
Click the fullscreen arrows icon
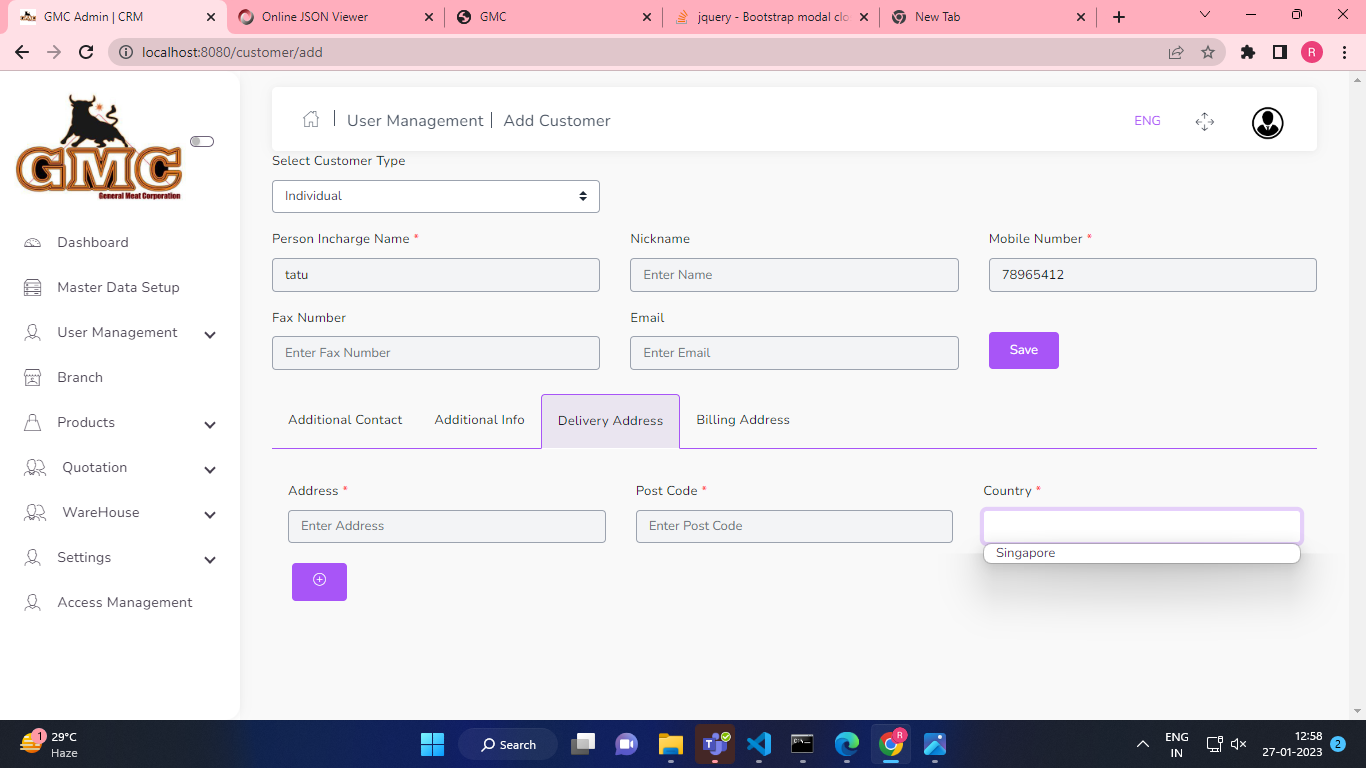[1204, 122]
